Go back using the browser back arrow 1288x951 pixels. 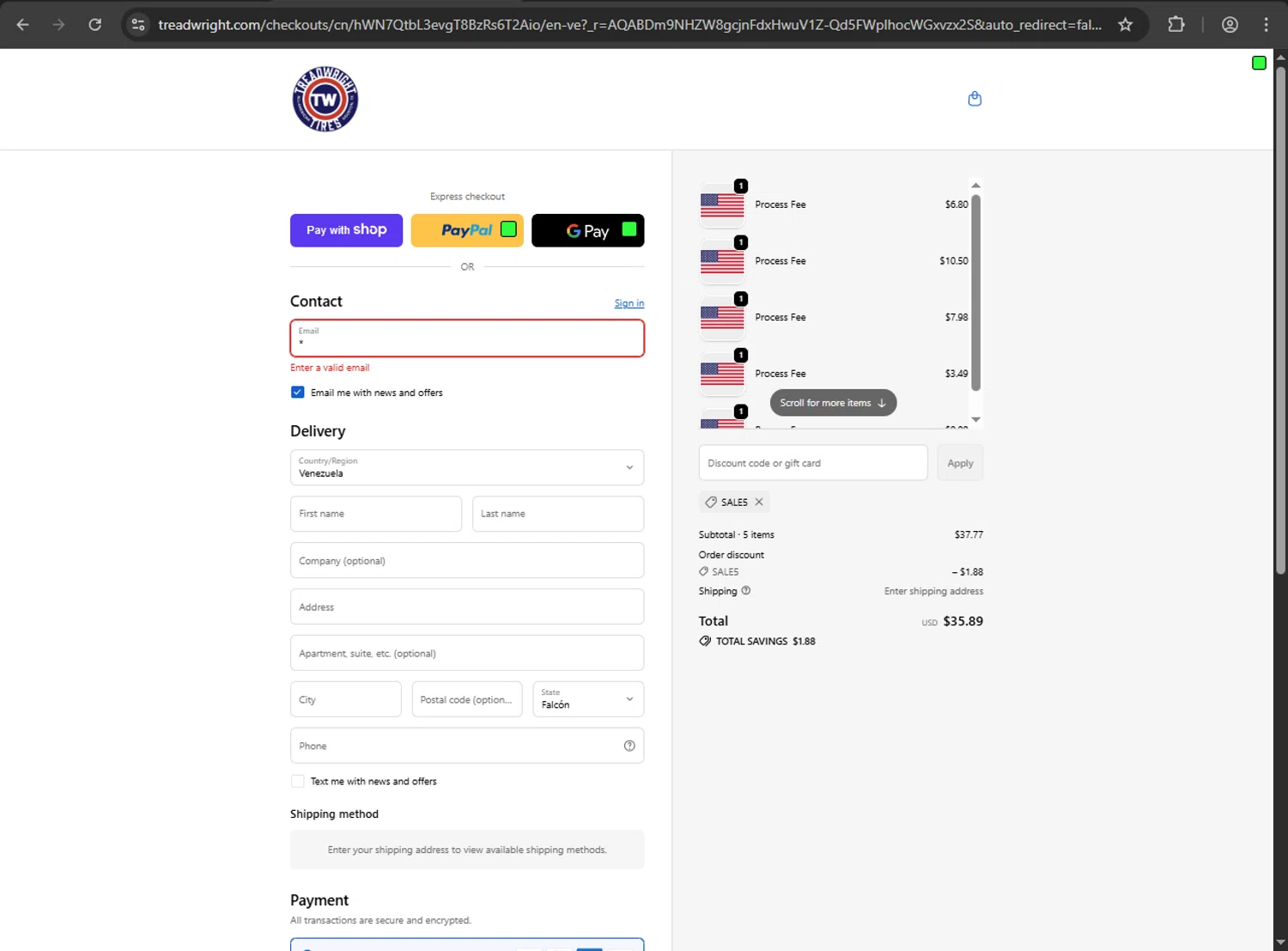(x=23, y=25)
